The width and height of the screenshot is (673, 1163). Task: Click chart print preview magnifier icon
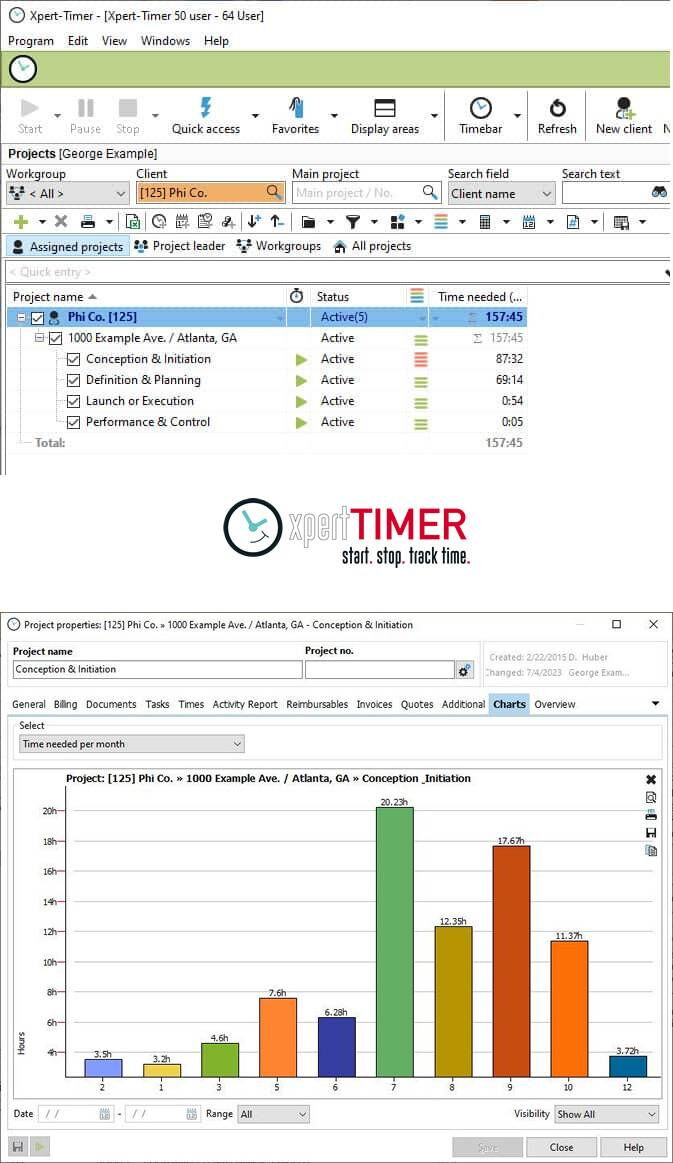(651, 797)
